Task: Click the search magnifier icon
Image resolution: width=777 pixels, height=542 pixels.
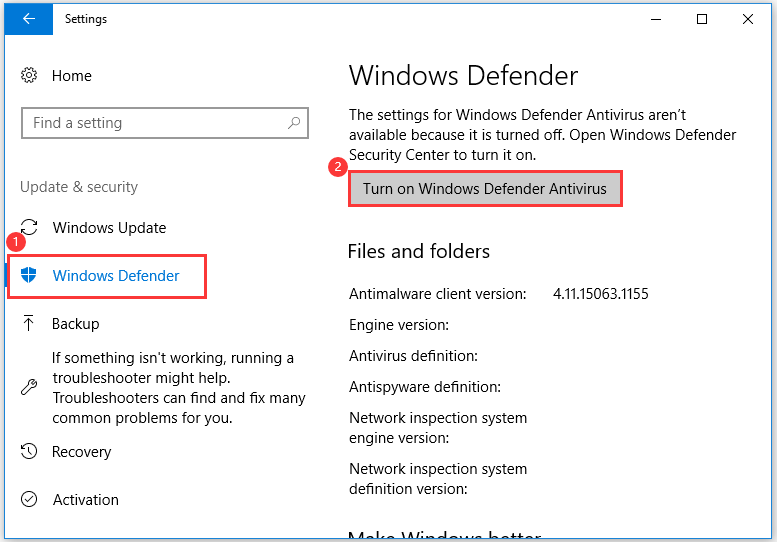Action: click(x=294, y=122)
